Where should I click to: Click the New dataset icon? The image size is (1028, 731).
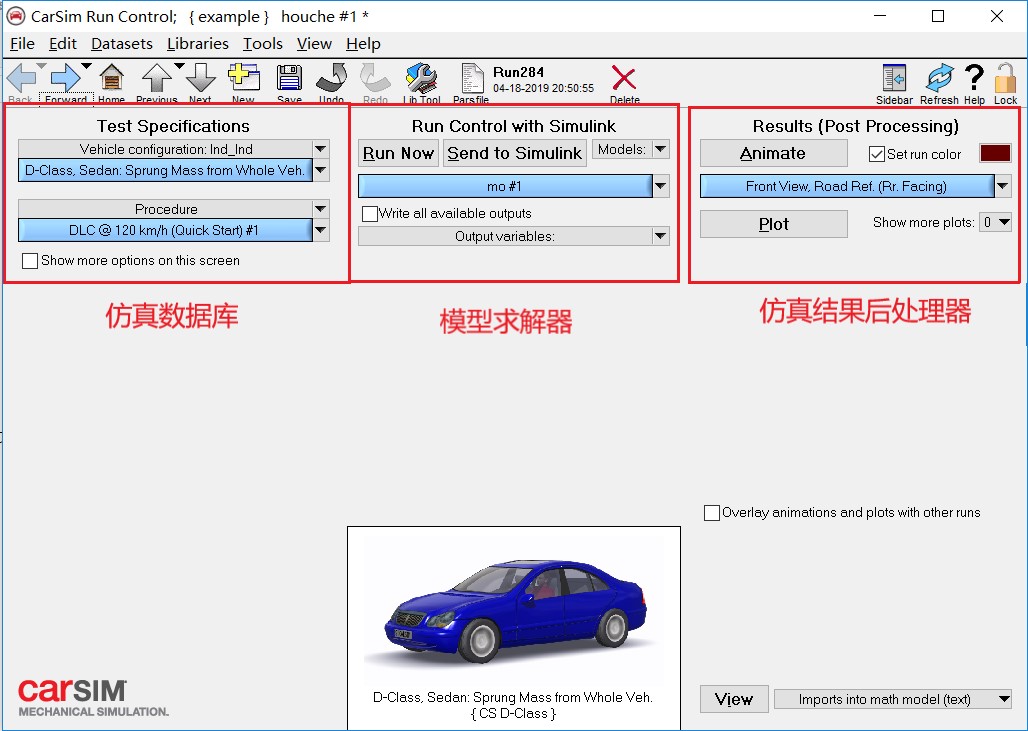click(242, 80)
